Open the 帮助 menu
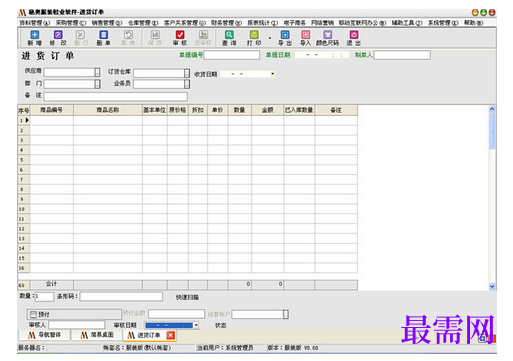Image resolution: width=513 pixels, height=361 pixels. pyautogui.click(x=473, y=23)
